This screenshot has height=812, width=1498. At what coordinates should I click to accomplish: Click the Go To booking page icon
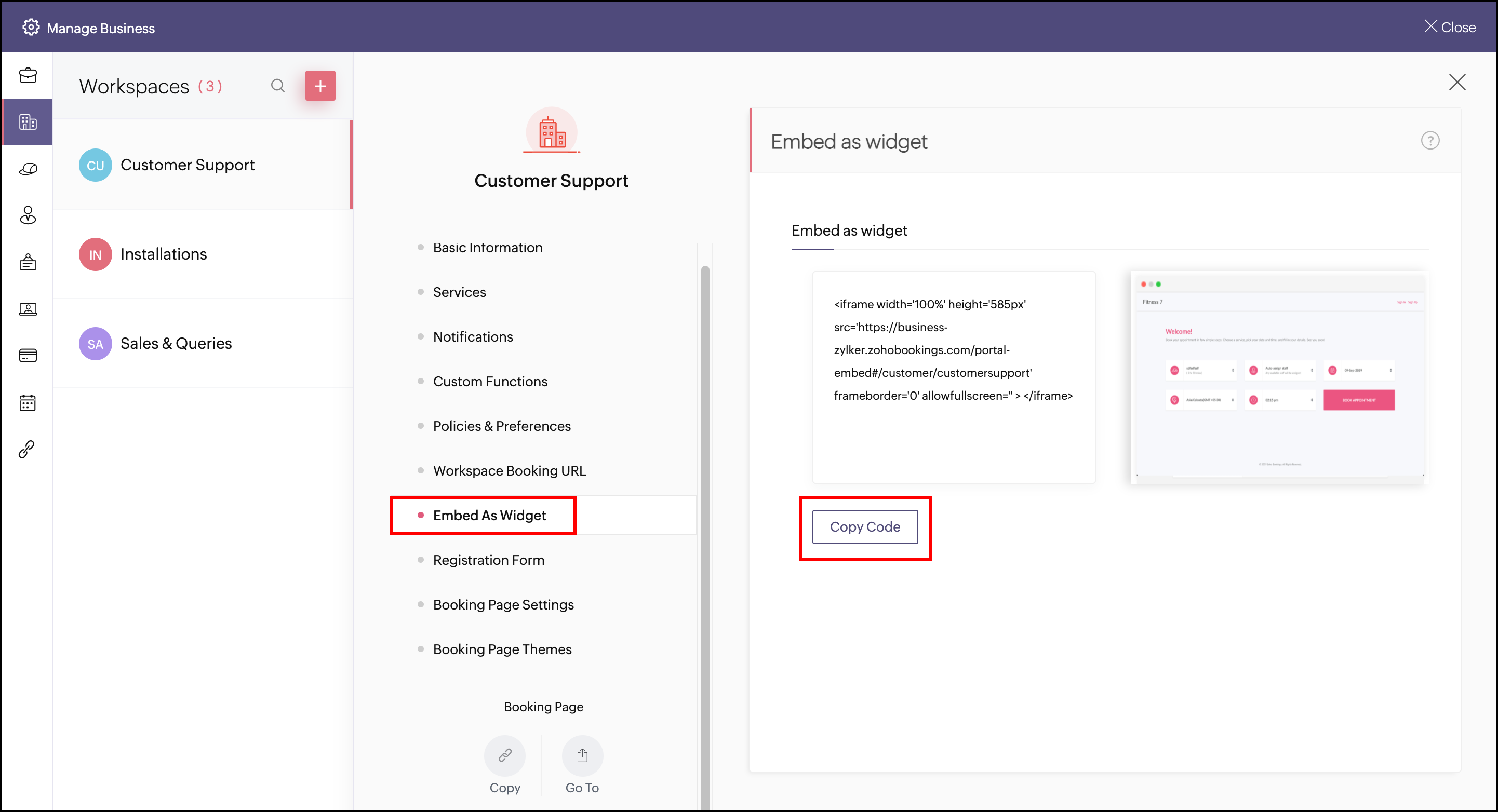click(582, 755)
